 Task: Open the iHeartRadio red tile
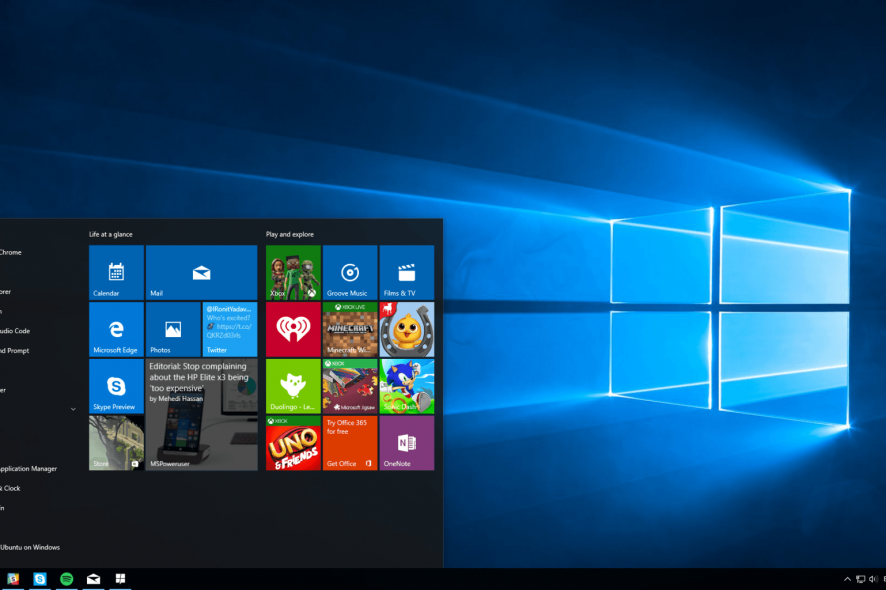click(293, 329)
